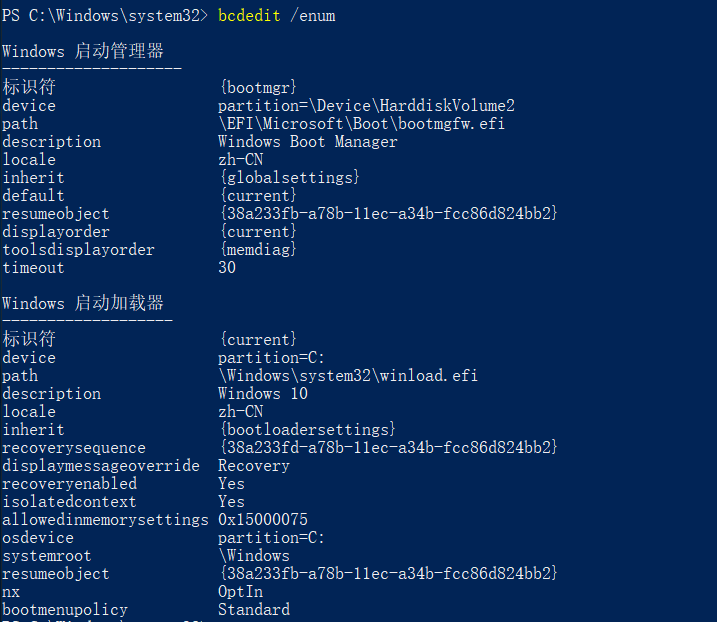Click the {memdiag} toolsdisplayorder value

pyautogui.click(x=258, y=250)
